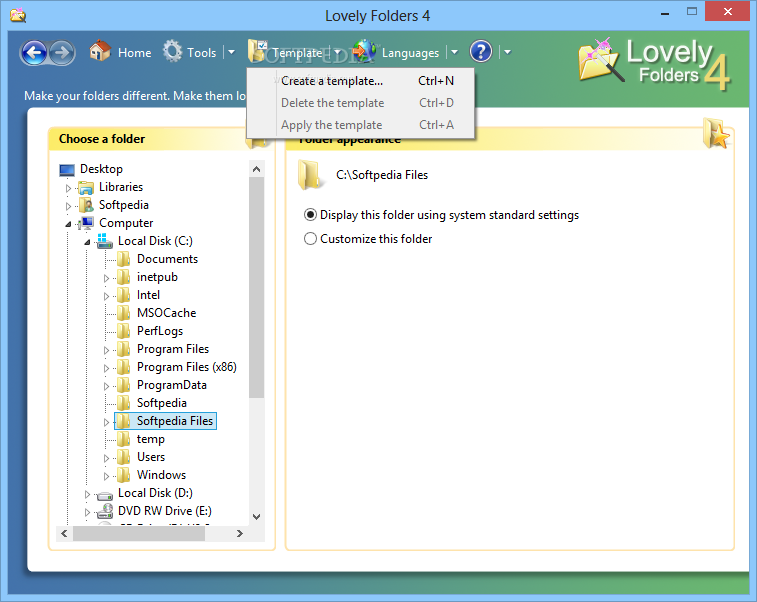Click the Tools toolbar label

click(201, 53)
